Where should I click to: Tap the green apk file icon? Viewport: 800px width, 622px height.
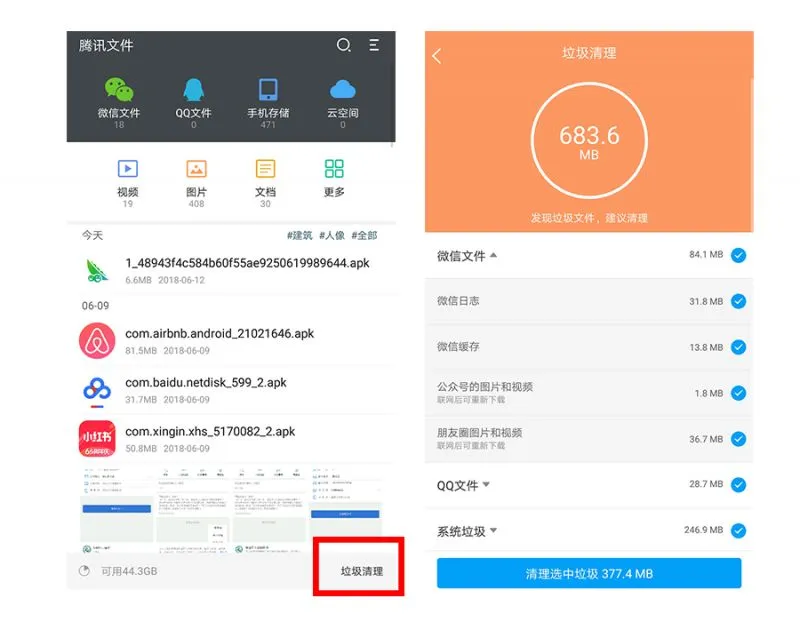point(97,270)
